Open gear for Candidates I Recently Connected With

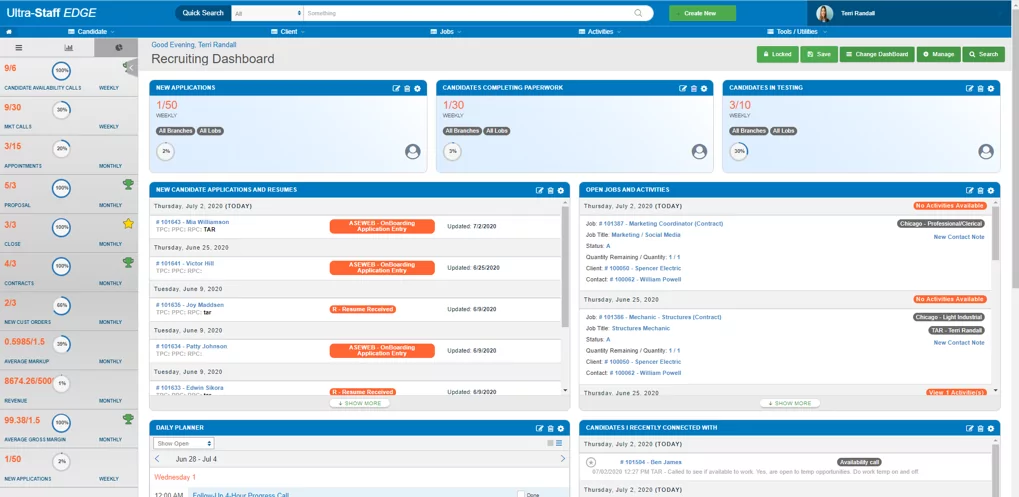click(991, 428)
